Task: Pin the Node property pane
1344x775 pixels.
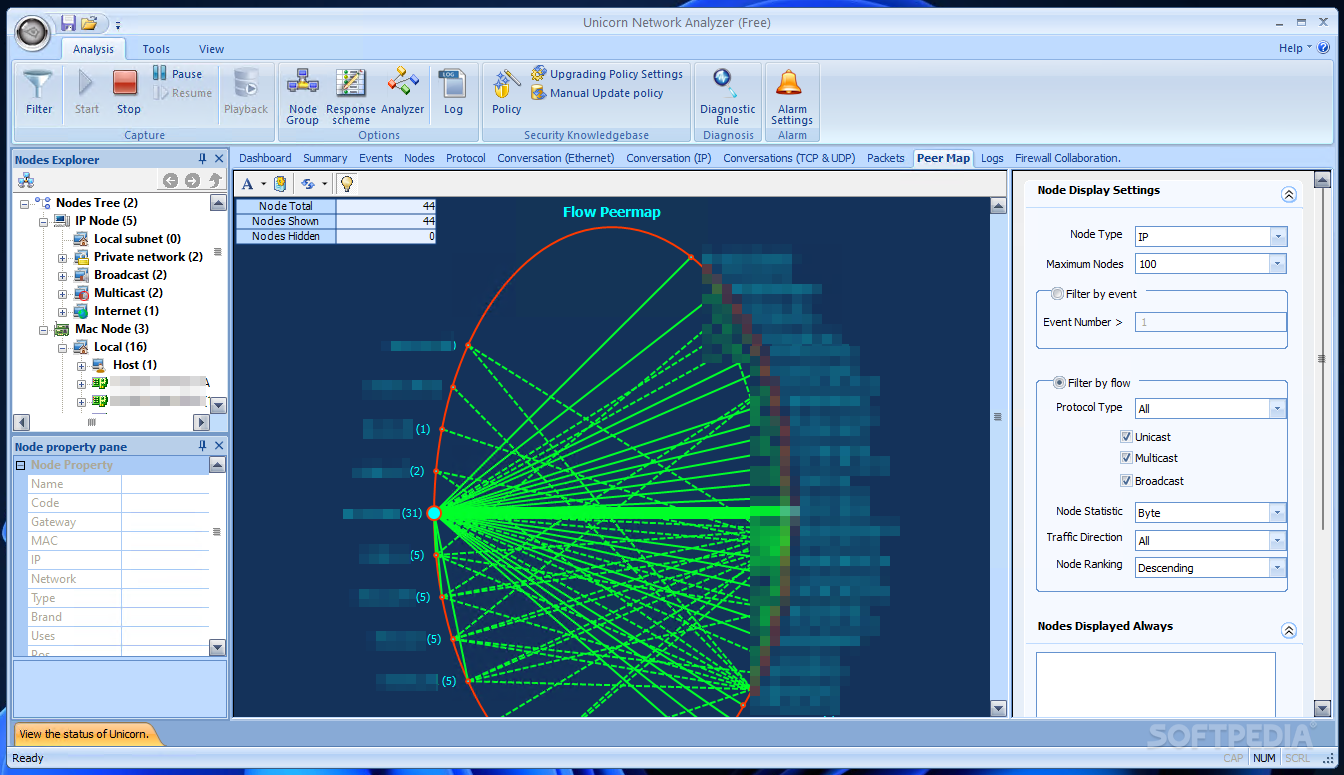Action: coord(202,446)
